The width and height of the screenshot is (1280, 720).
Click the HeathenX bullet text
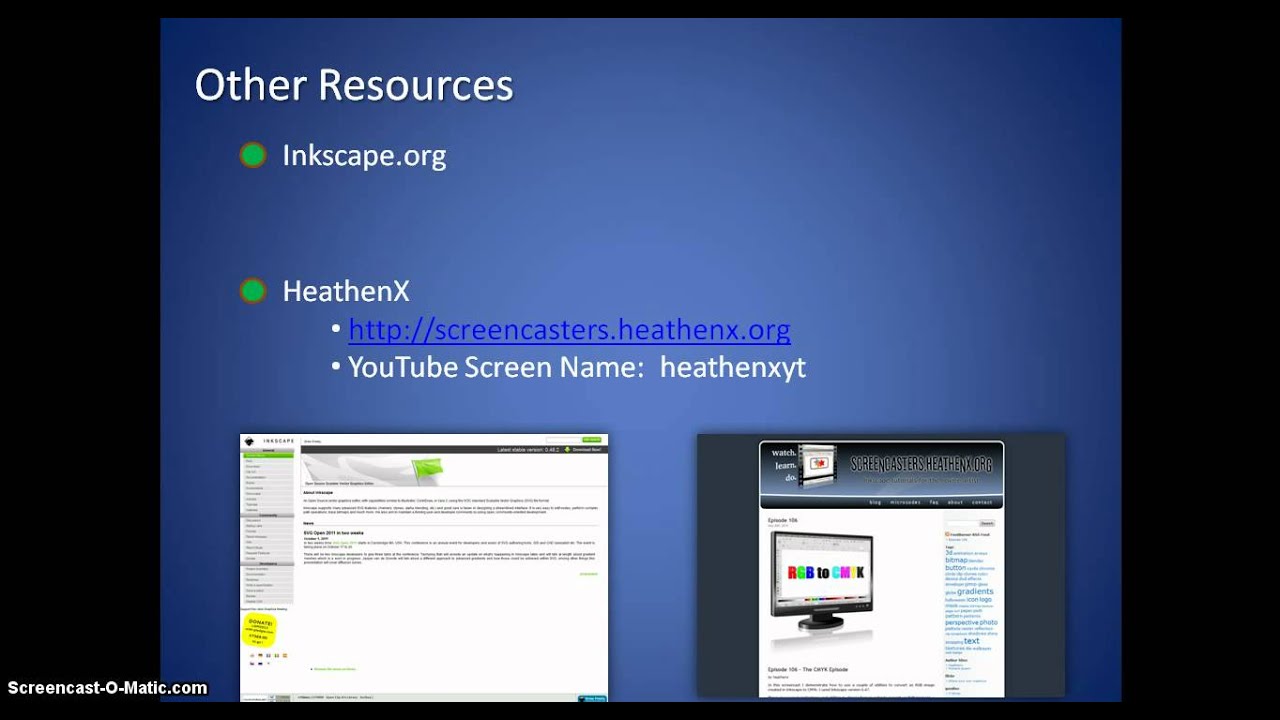346,291
